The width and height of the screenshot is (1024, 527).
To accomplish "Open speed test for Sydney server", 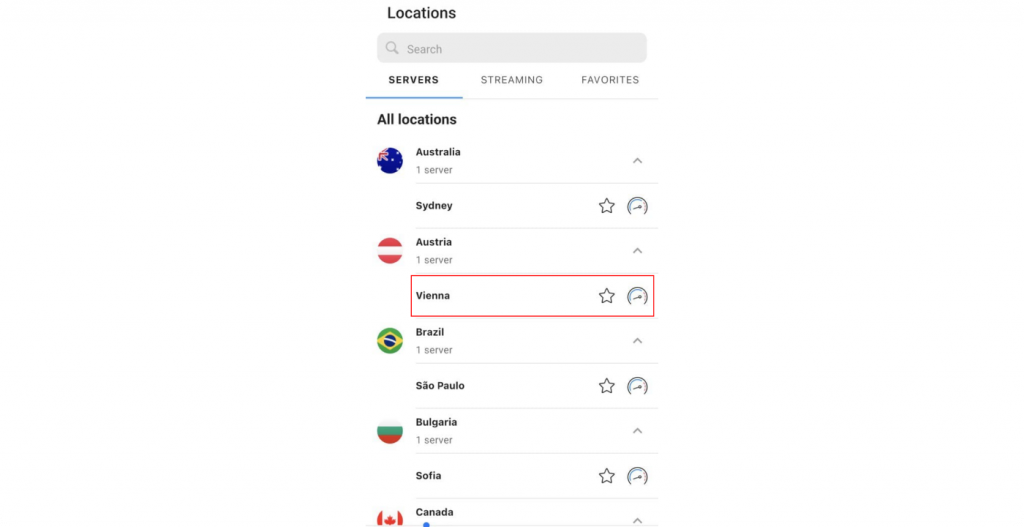I will point(637,206).
